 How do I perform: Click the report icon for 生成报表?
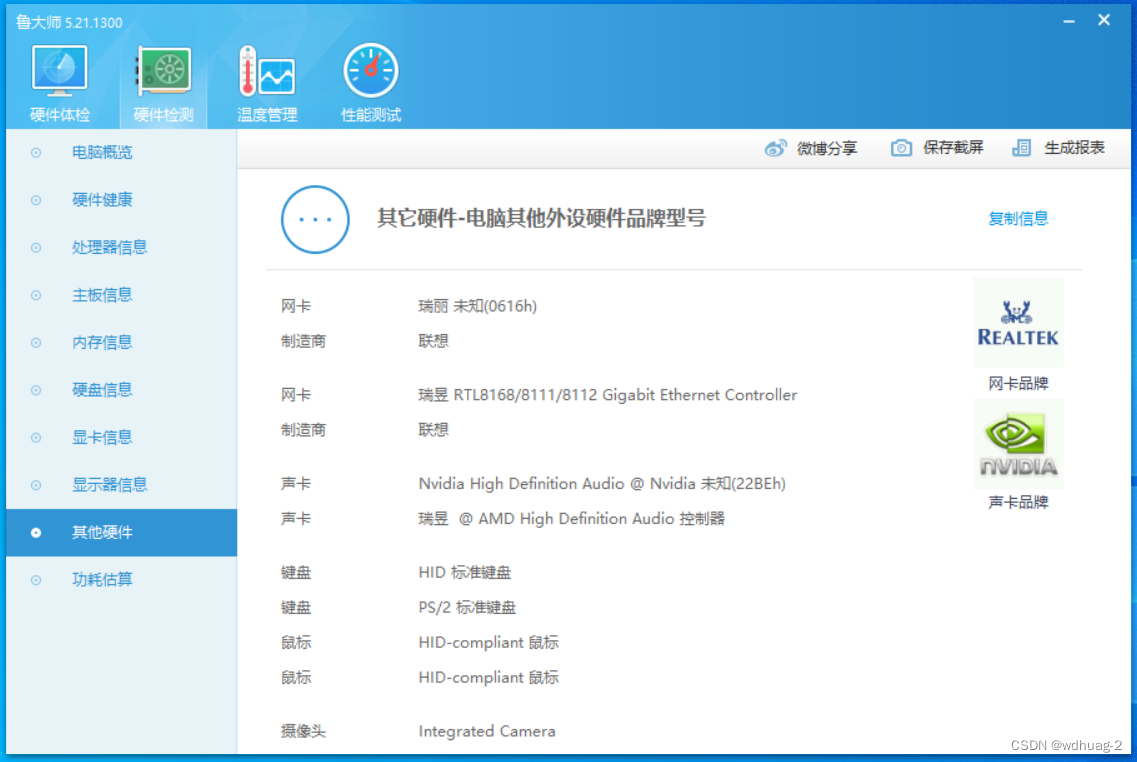point(1022,148)
